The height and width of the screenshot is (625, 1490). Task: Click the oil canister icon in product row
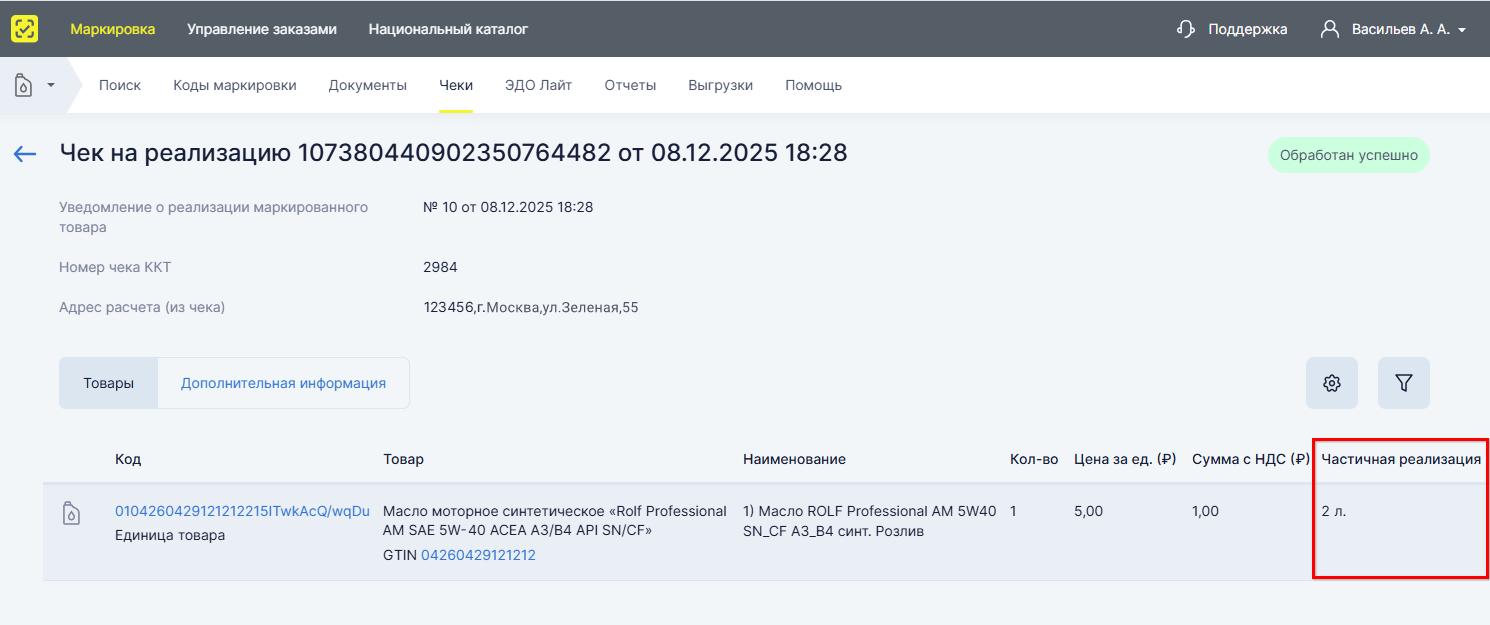click(x=72, y=513)
